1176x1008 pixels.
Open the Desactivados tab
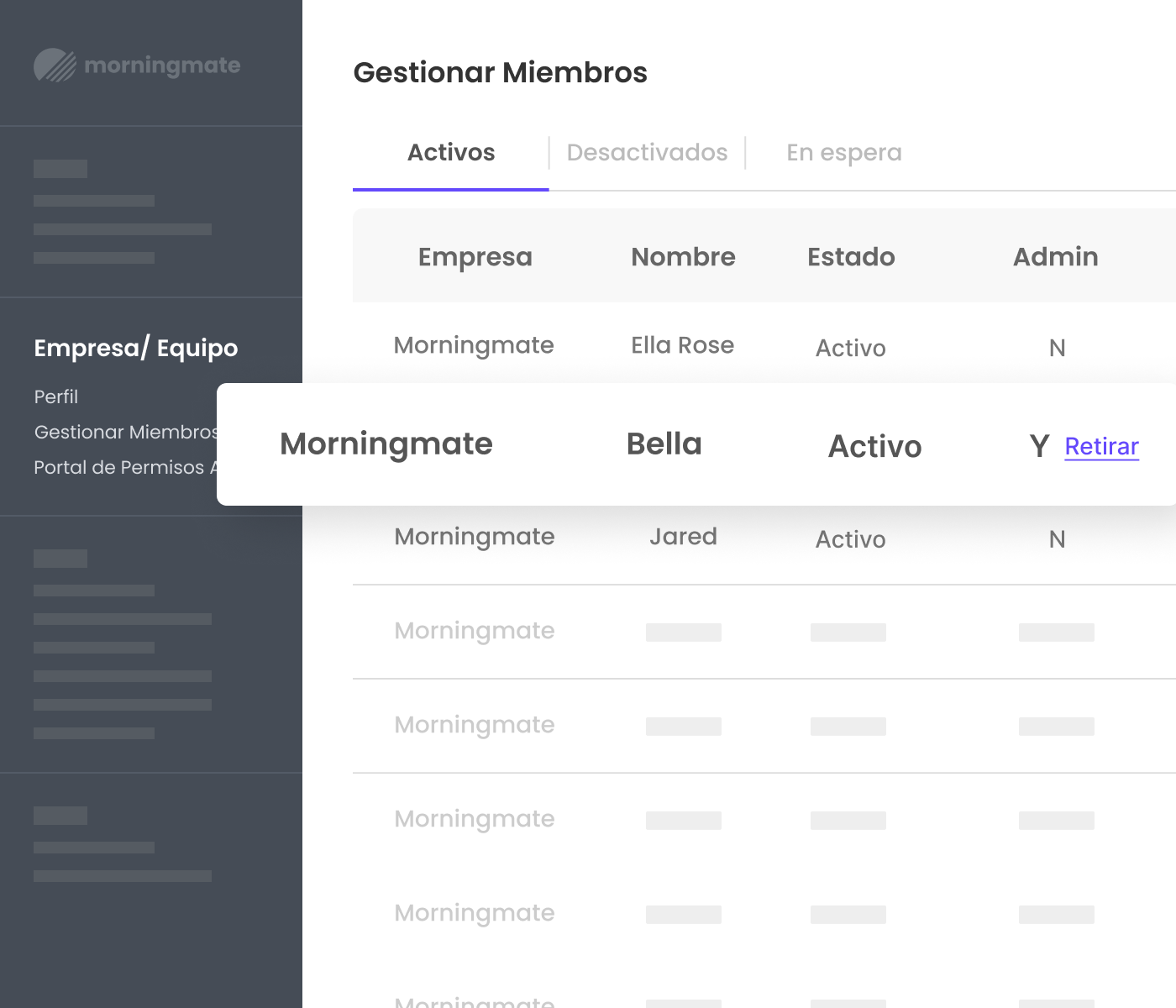pyautogui.click(x=647, y=153)
